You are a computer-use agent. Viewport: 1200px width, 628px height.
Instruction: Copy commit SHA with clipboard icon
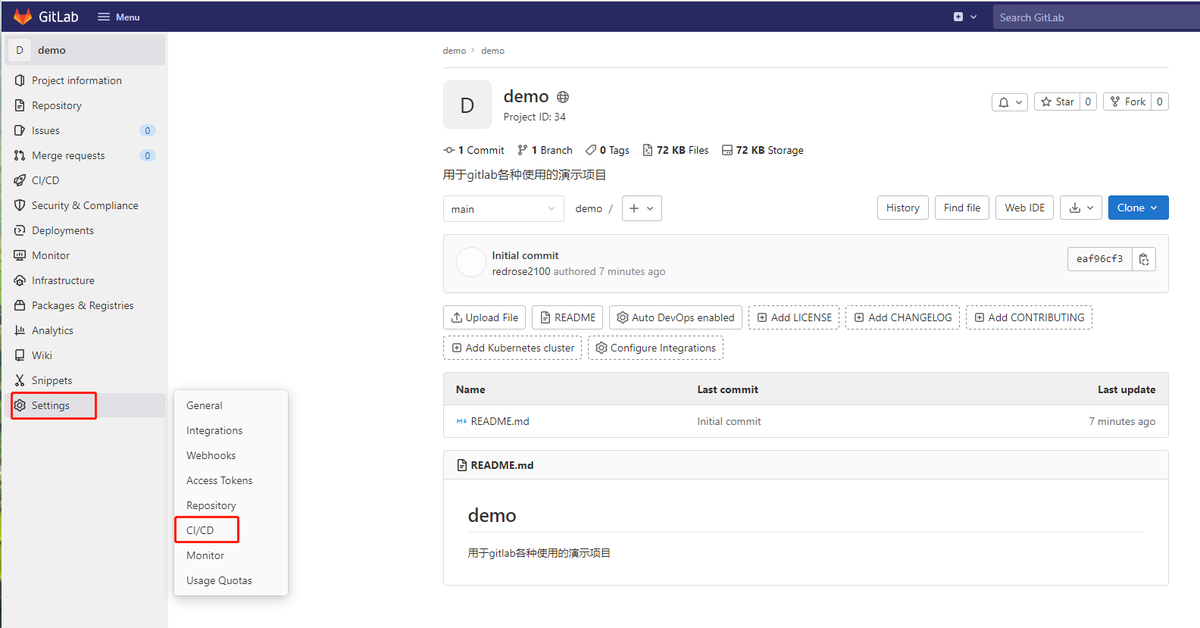pyautogui.click(x=1144, y=259)
